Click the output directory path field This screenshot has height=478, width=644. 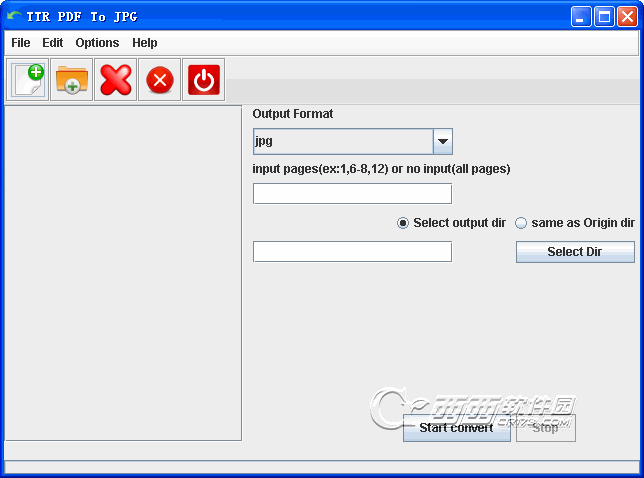click(352, 252)
